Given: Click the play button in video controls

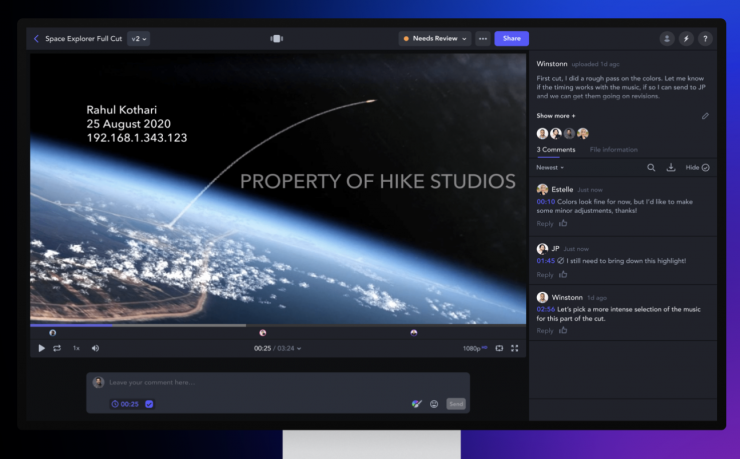Looking at the screenshot, I should coord(41,348).
